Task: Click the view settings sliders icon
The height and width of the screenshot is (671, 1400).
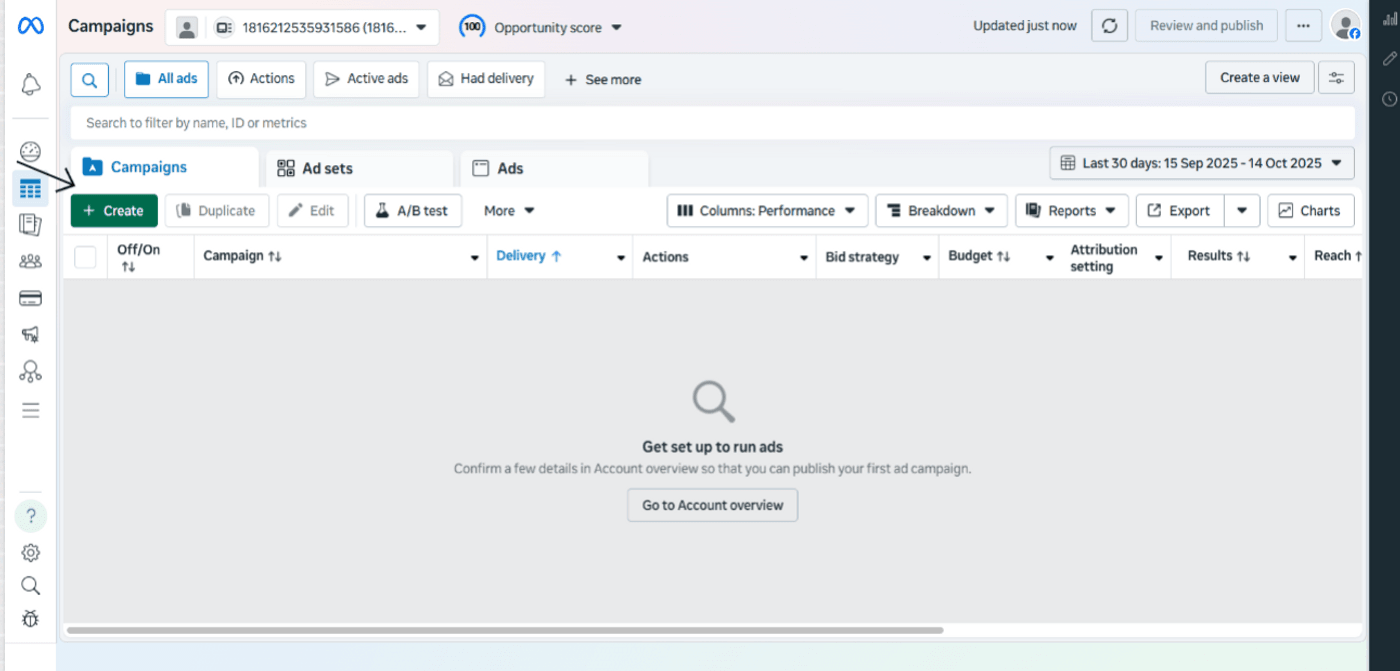Action: click(x=1336, y=78)
